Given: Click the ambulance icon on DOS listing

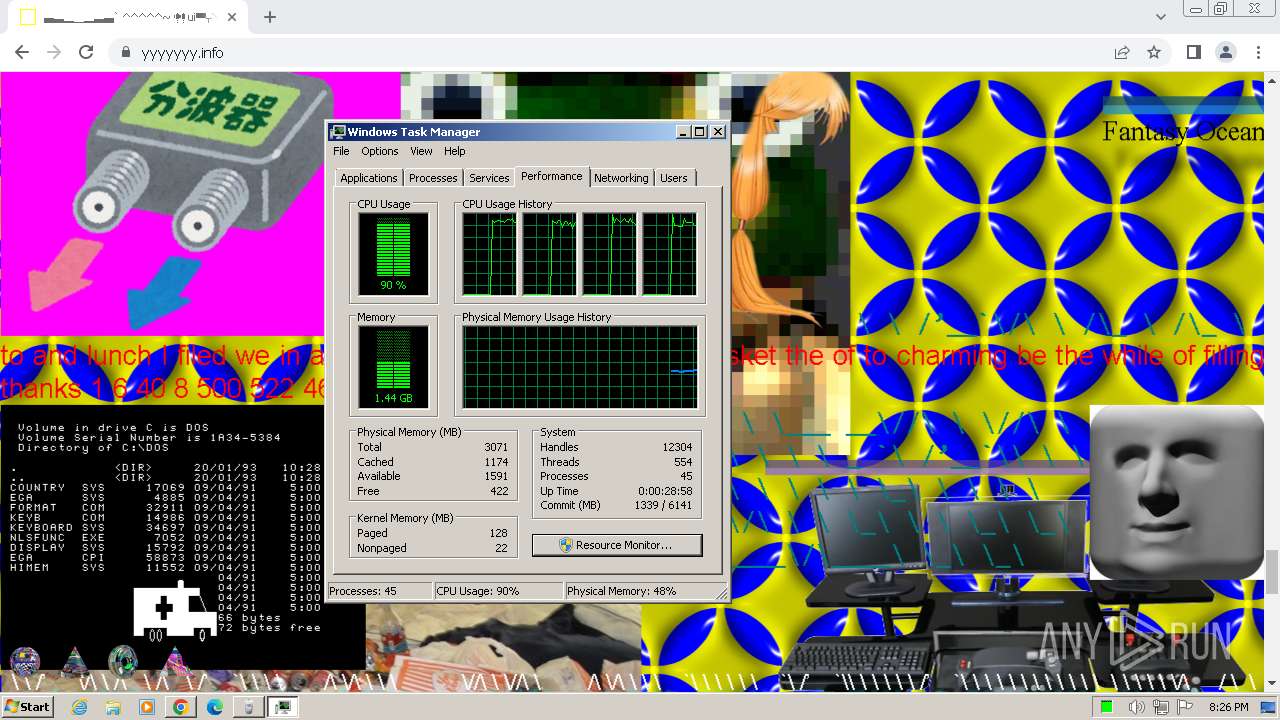Looking at the screenshot, I should pyautogui.click(x=174, y=610).
